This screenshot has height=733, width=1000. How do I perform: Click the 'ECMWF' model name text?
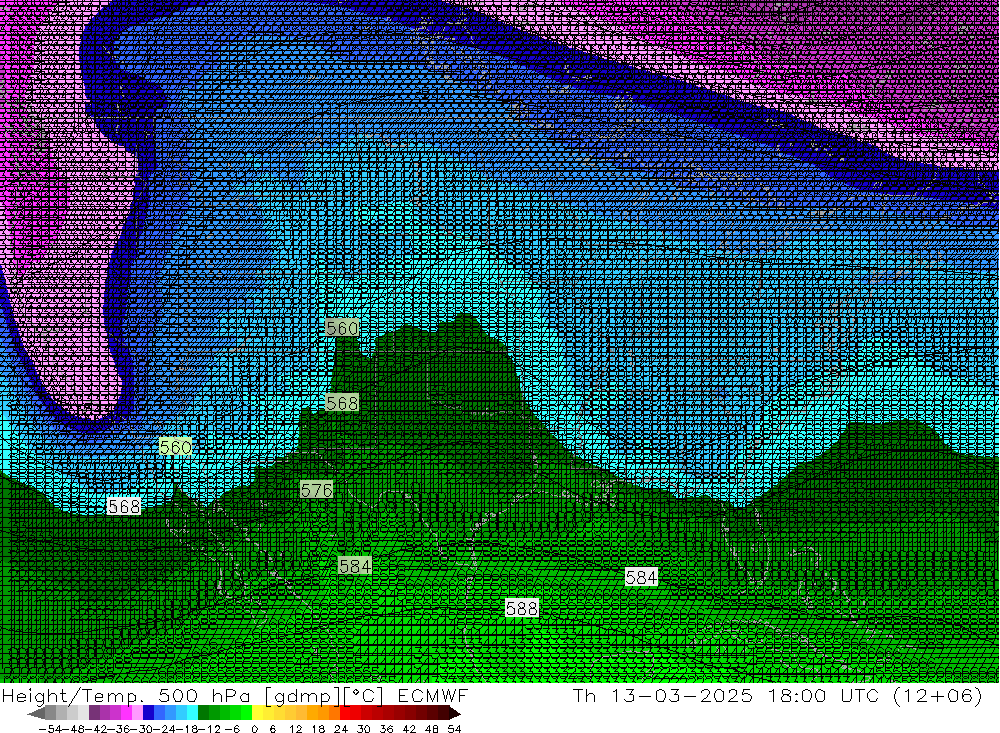pos(433,695)
